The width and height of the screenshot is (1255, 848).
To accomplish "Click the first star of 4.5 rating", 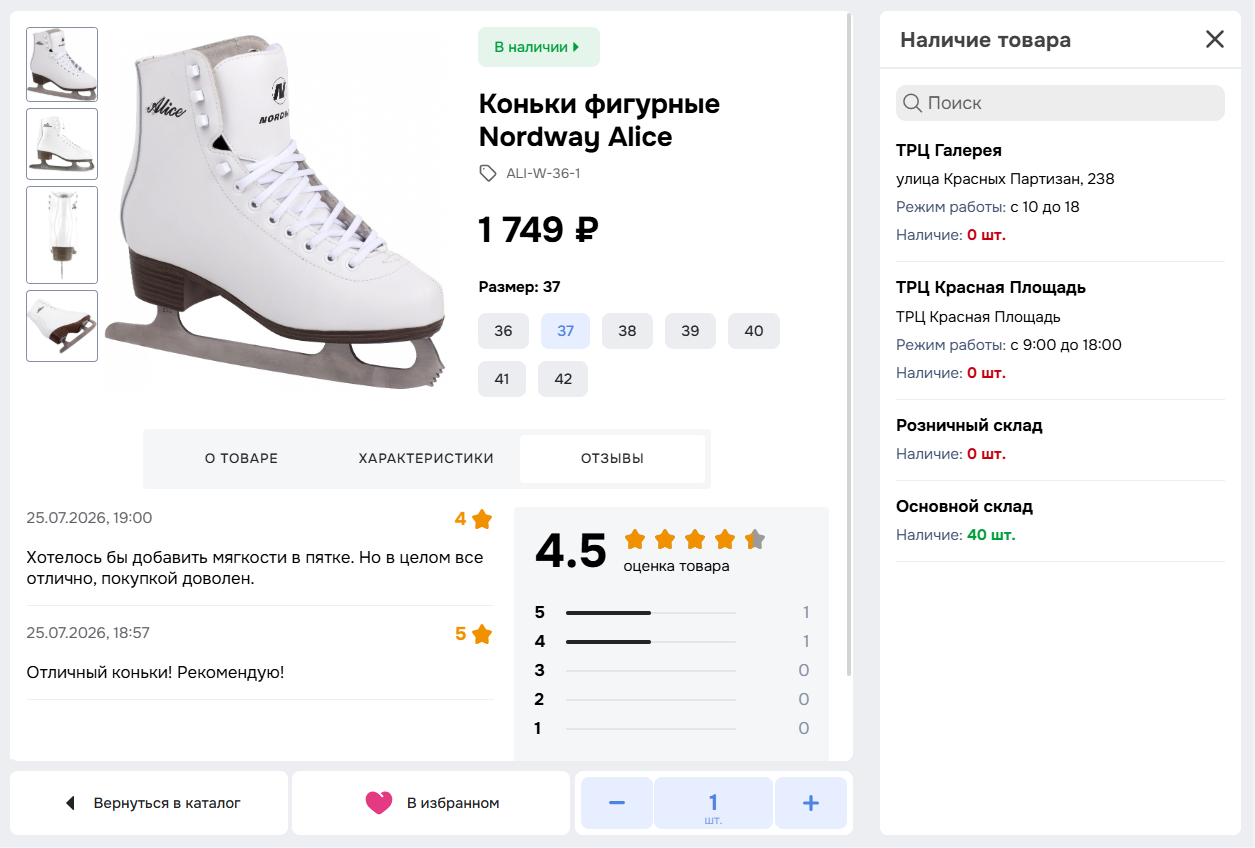I will (x=635, y=540).
